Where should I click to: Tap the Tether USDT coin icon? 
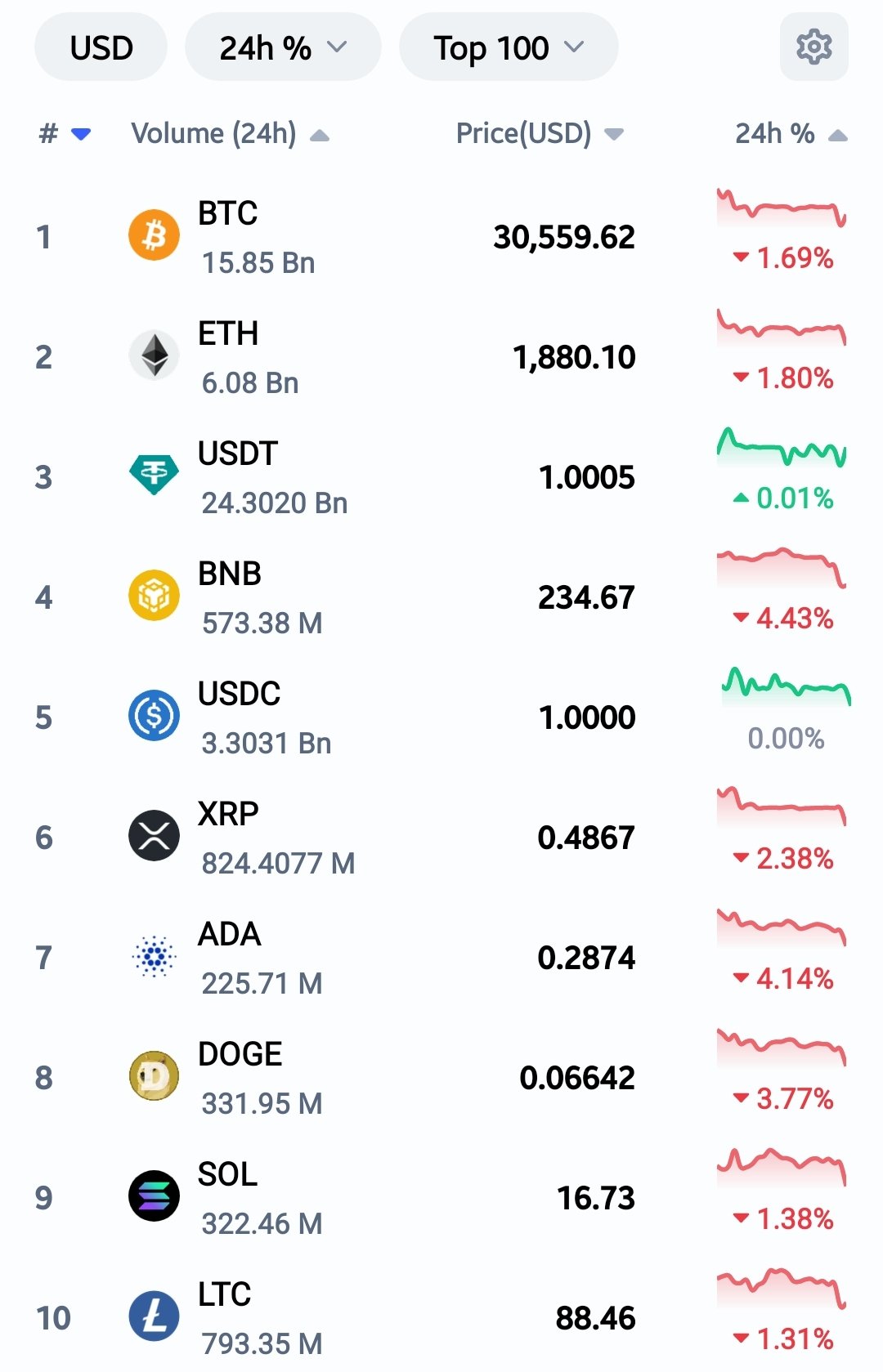154,476
